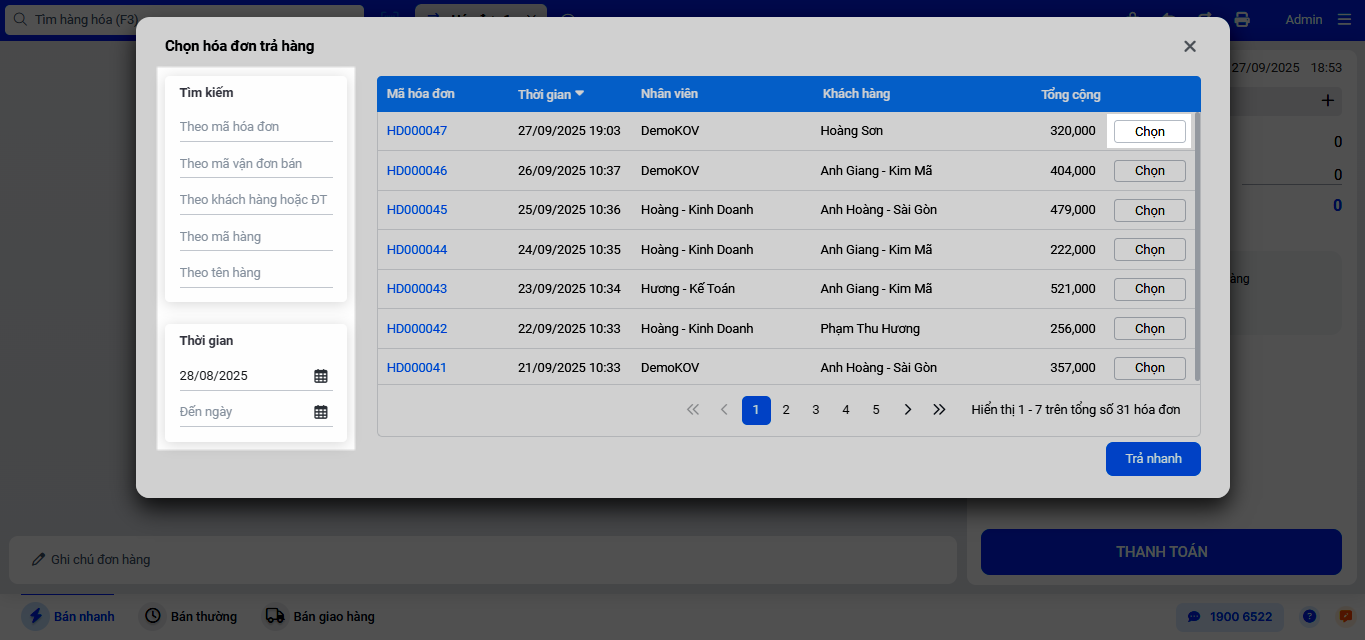This screenshot has width=1365, height=640.
Task: Click the search magnifier icon in top bar
Action: pyautogui.click(x=20, y=19)
